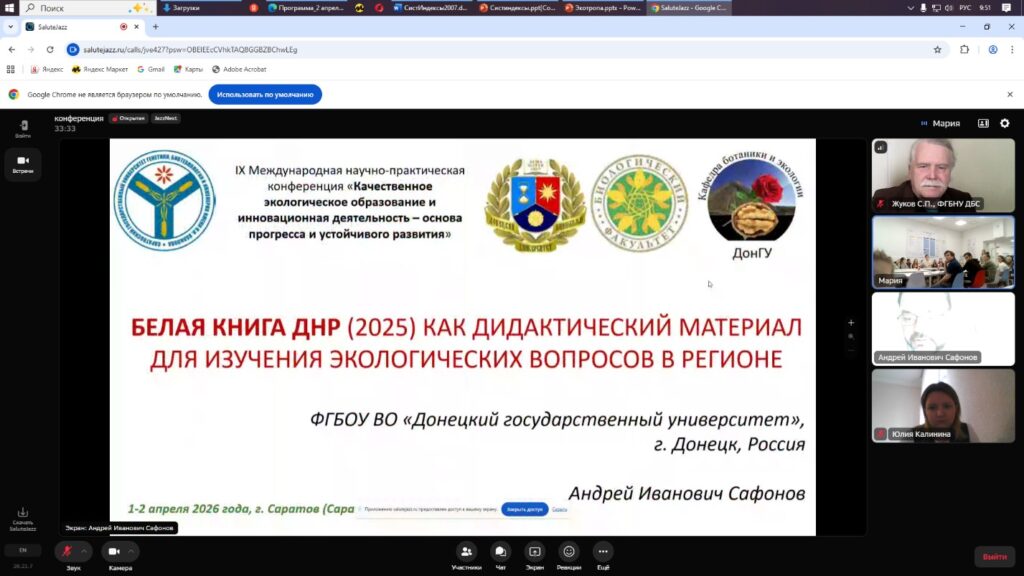
Task: Toggle the Камера camera on or off
Action: (113, 551)
